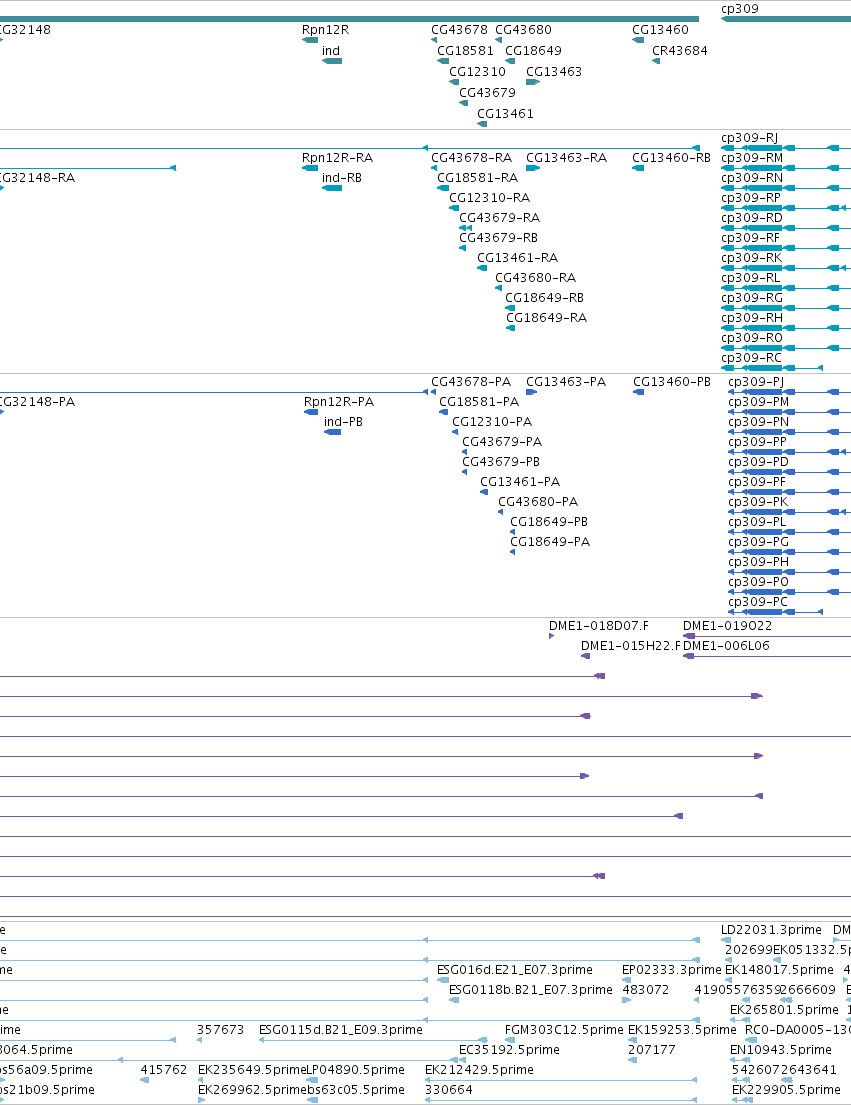Click clone DME1-015H22.F
This screenshot has width=851, height=1105.
631,646
